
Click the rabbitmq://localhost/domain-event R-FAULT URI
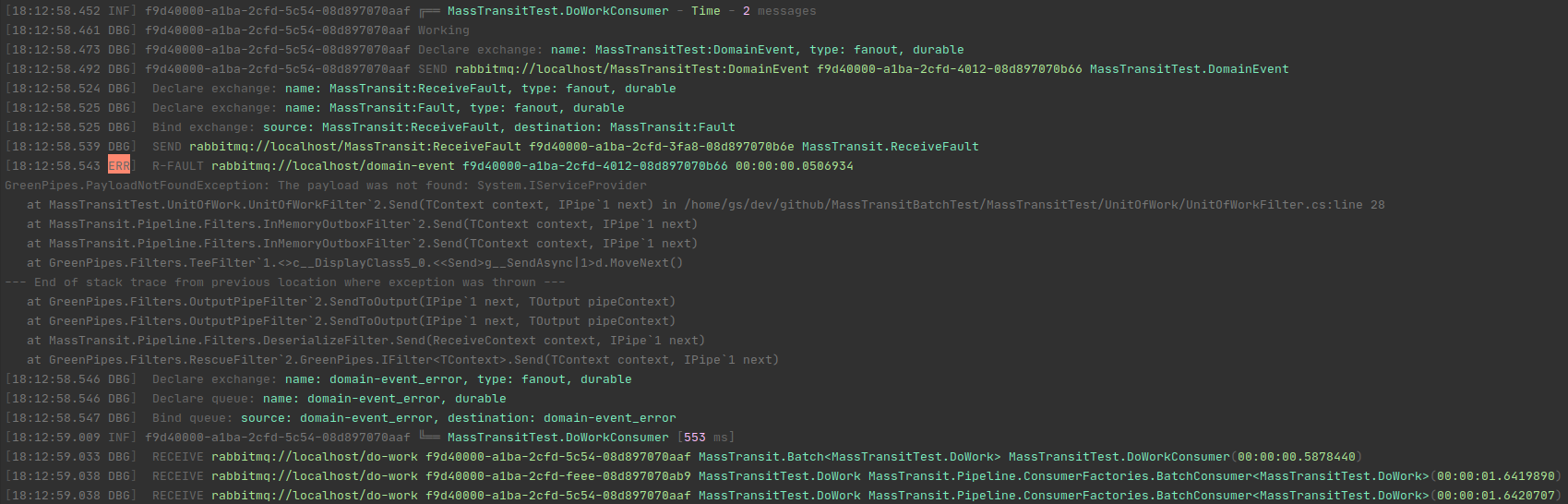click(x=333, y=166)
